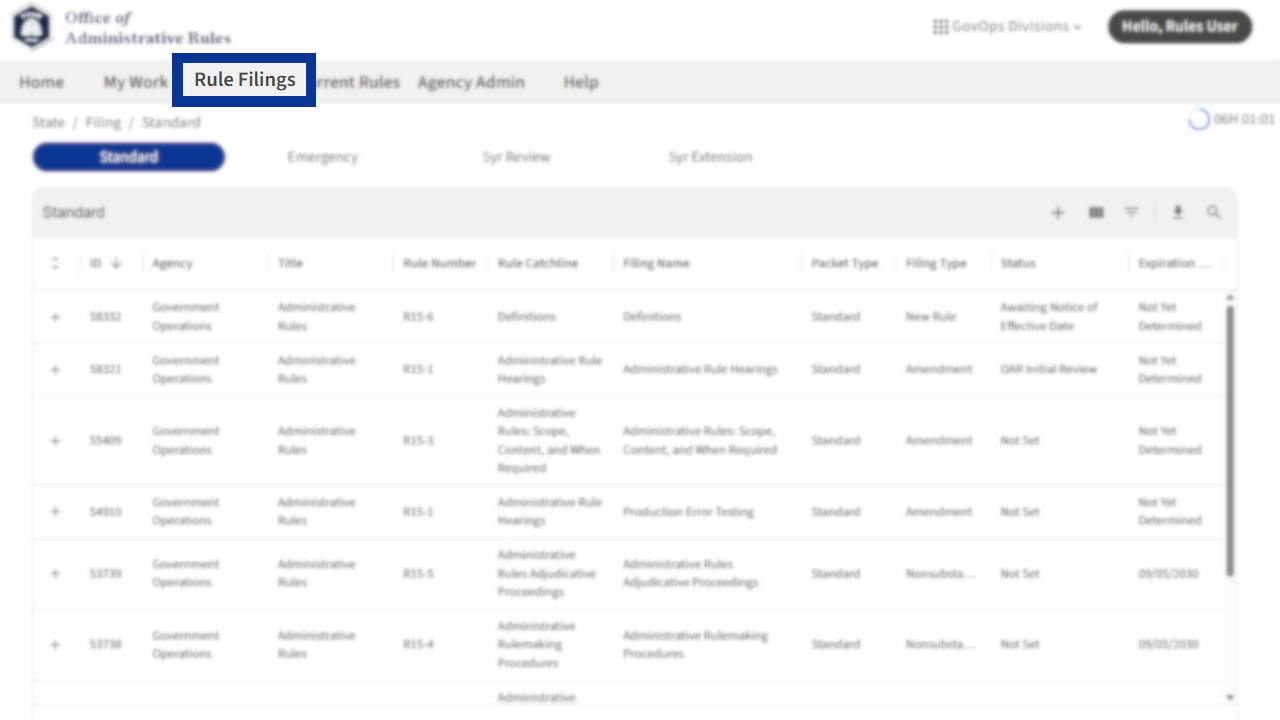The width and height of the screenshot is (1280, 720).
Task: Click the scroll down arrow of table
Action: (1230, 697)
